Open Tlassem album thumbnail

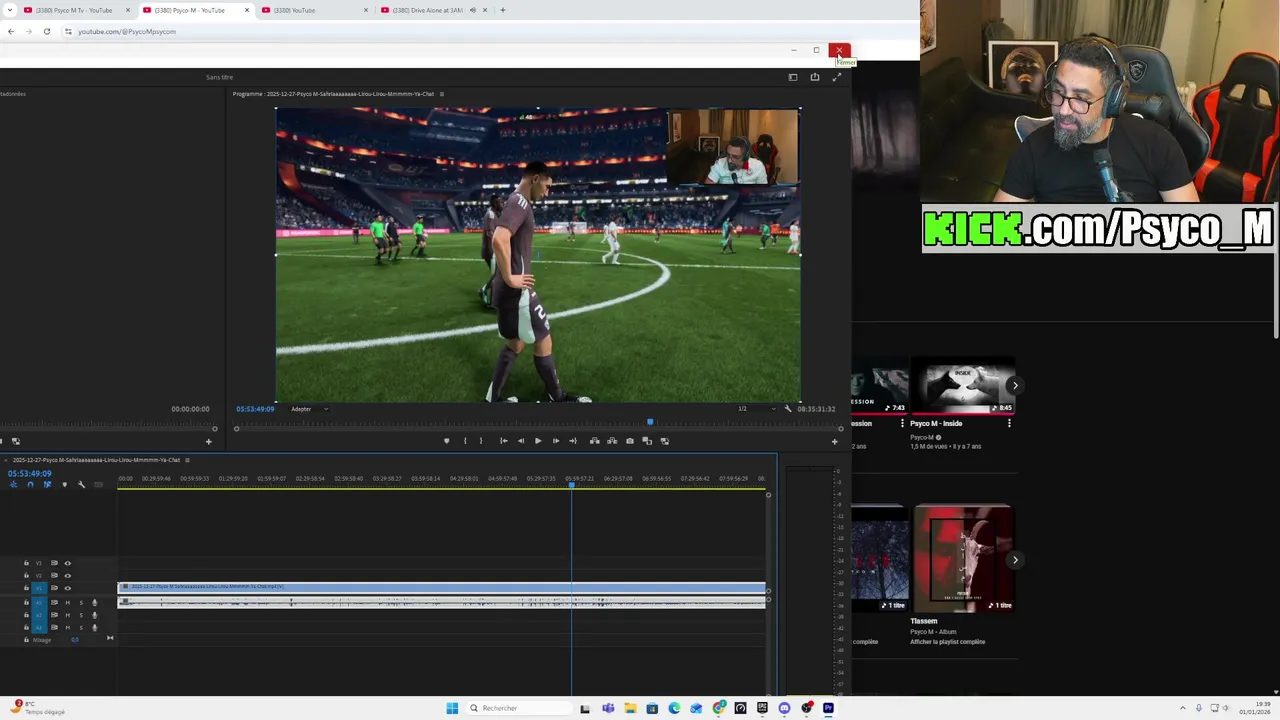click(962, 559)
